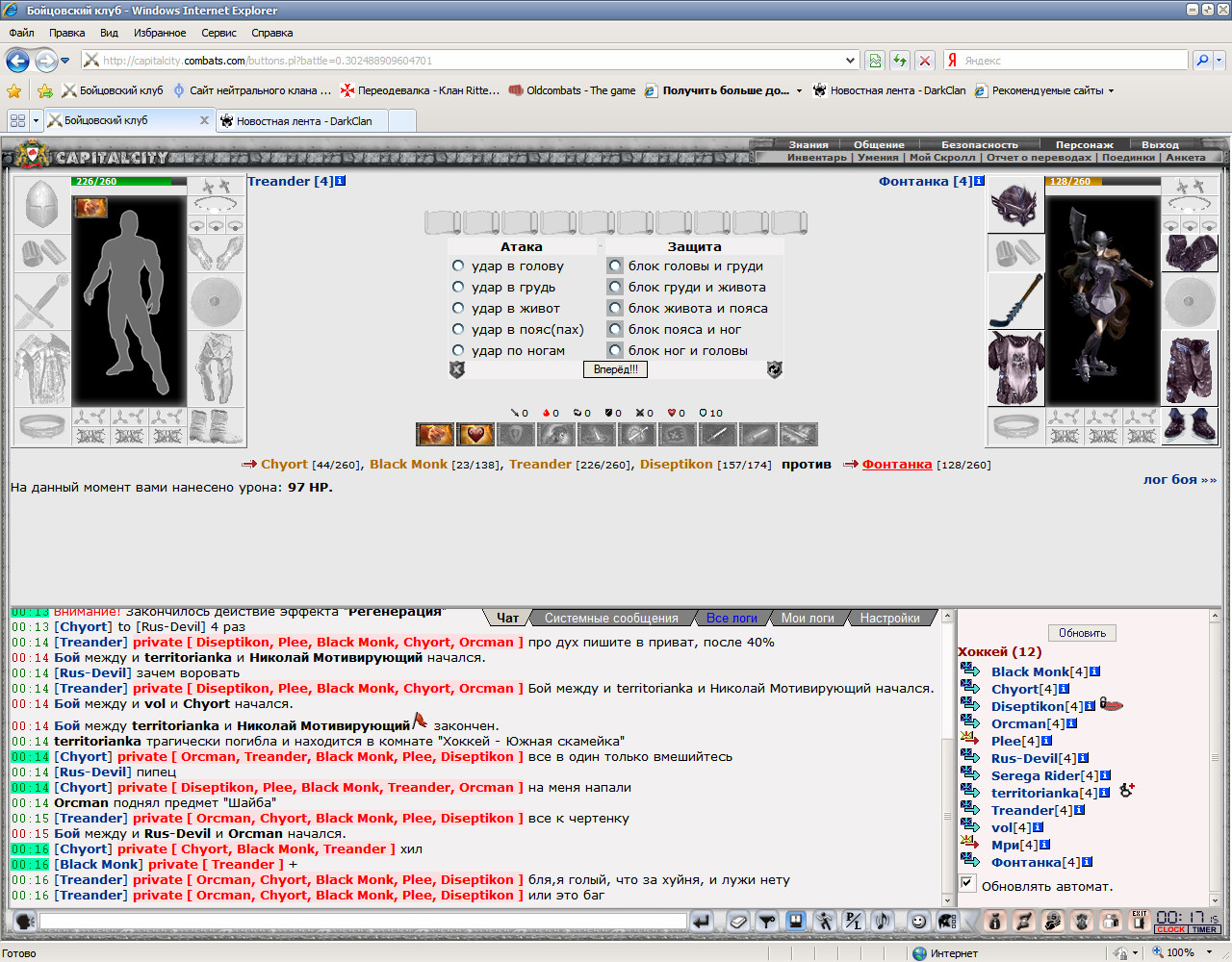Viewport: 1232px width, 962px height.
Task: Open the Избранное menu
Action: [x=160, y=33]
